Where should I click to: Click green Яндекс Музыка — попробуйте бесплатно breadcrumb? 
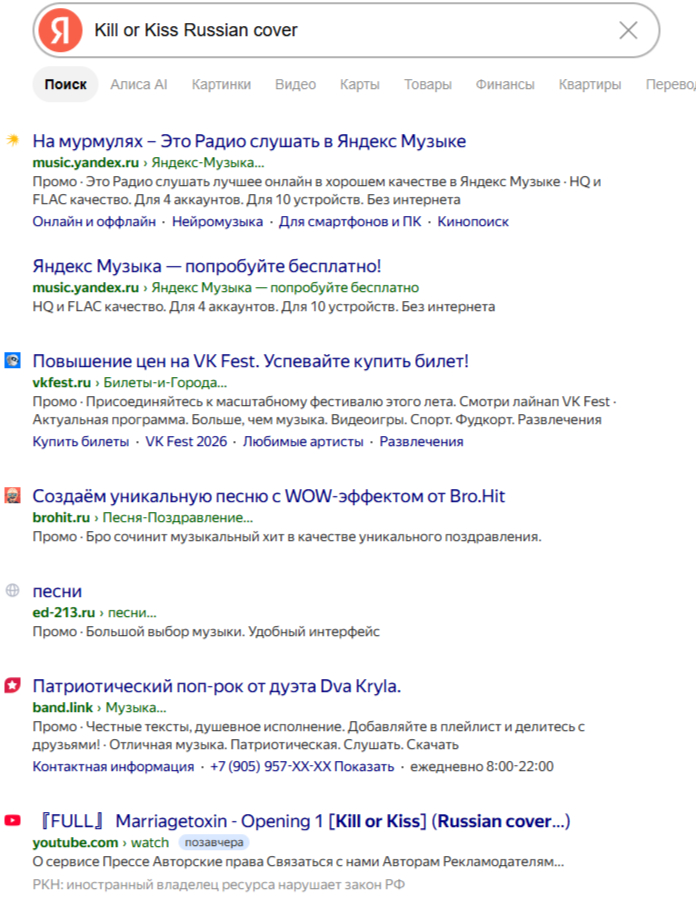[x=285, y=288]
